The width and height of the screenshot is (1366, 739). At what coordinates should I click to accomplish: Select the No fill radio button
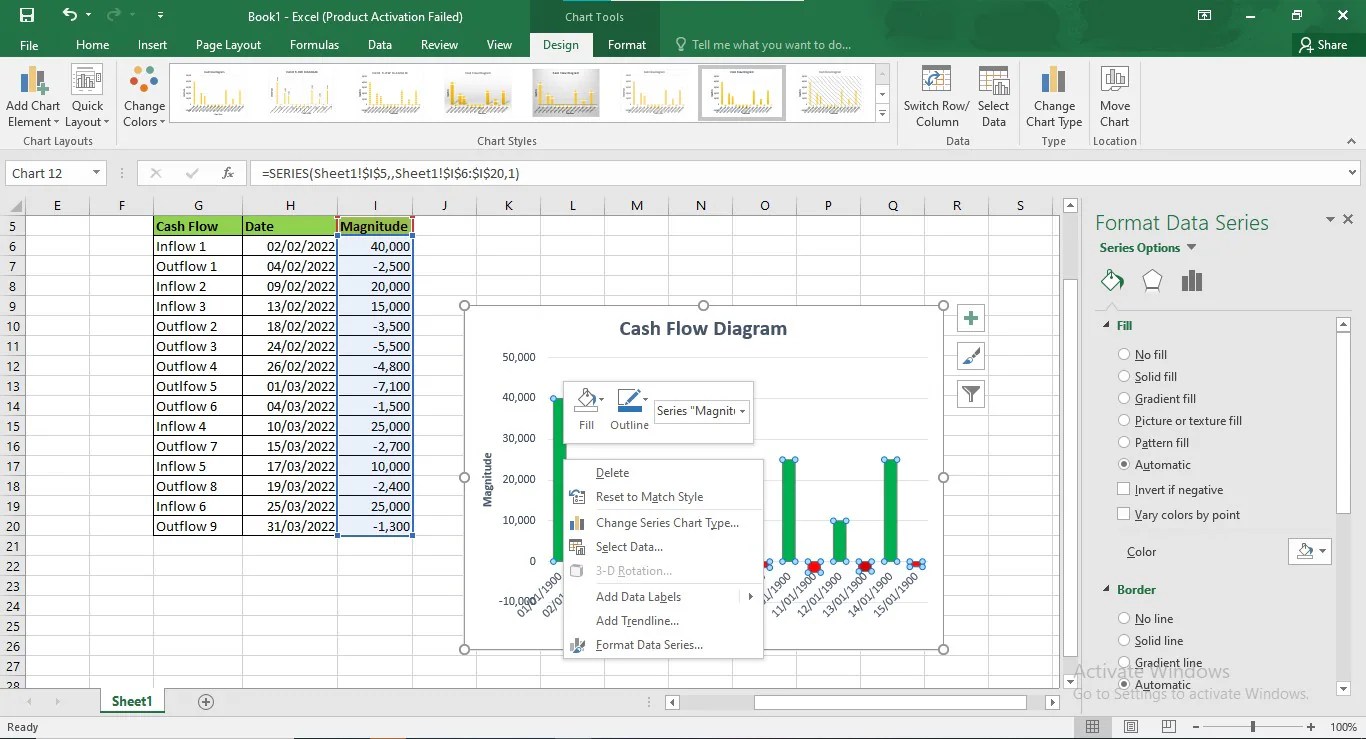point(1123,354)
